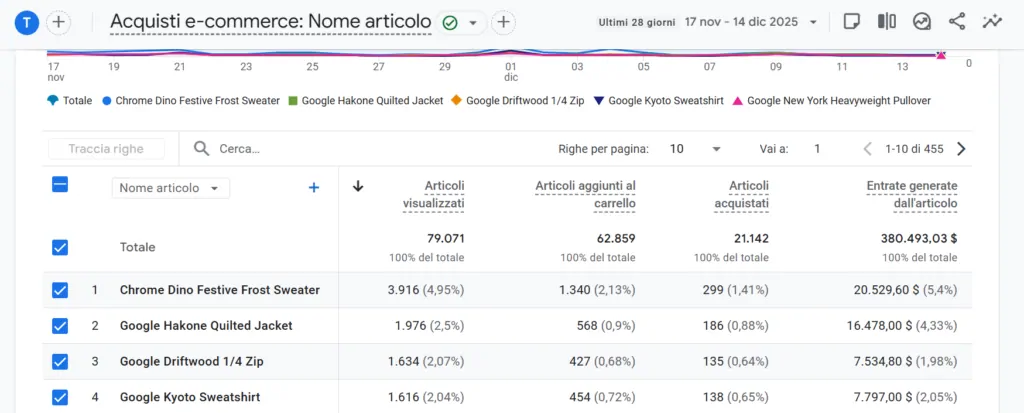Image resolution: width=1024 pixels, height=413 pixels.
Task: Click the search magnifier icon
Action: 202,149
